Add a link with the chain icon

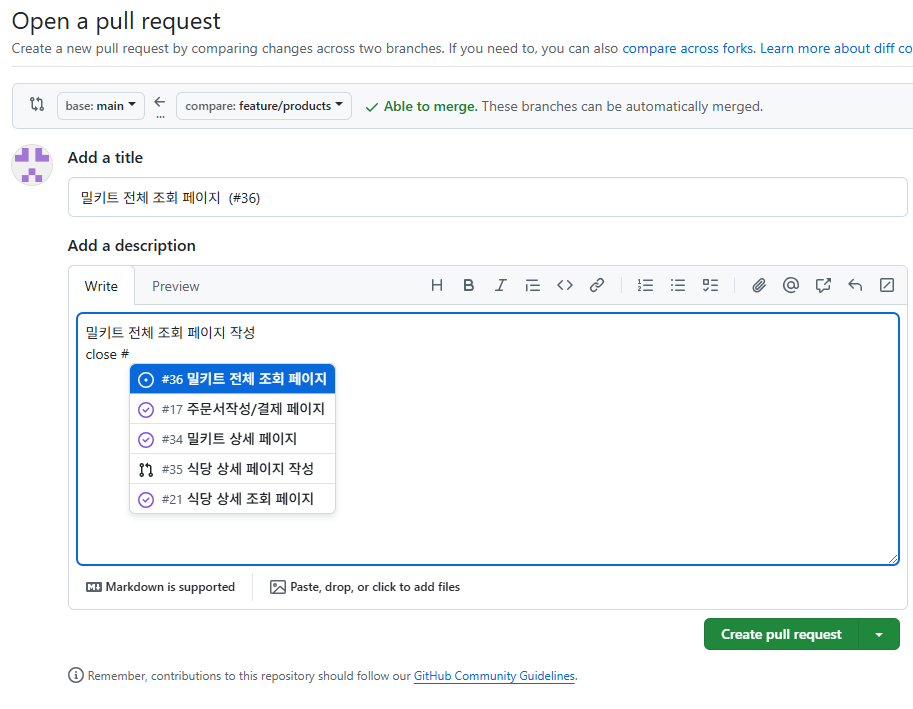[x=597, y=285]
